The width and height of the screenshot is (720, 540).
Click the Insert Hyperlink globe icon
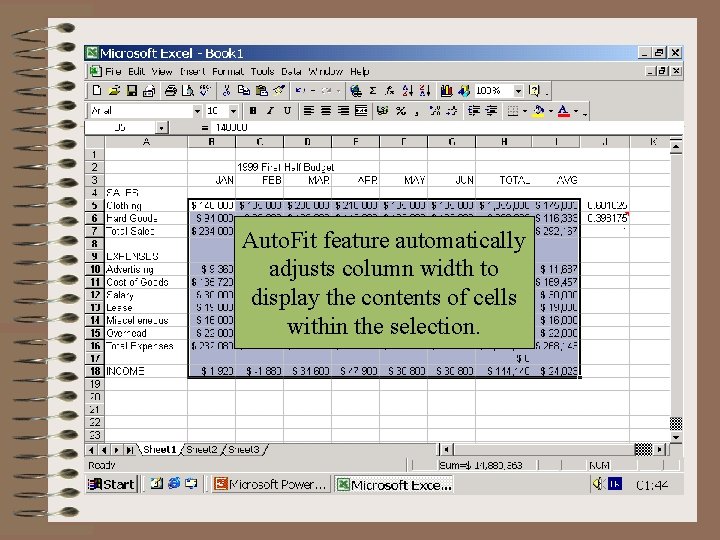click(x=355, y=90)
